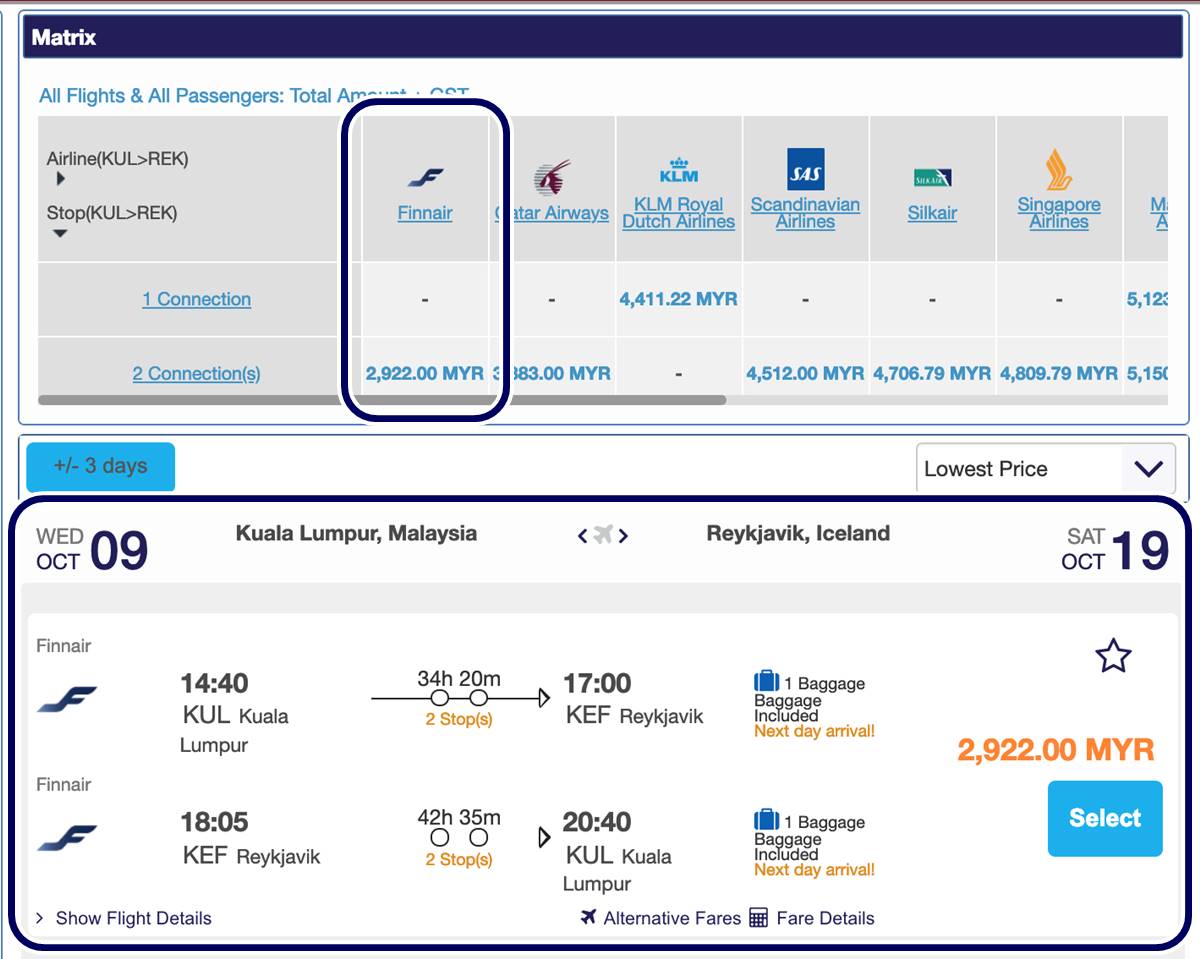Click the blue Select button

pyautogui.click(x=1105, y=818)
